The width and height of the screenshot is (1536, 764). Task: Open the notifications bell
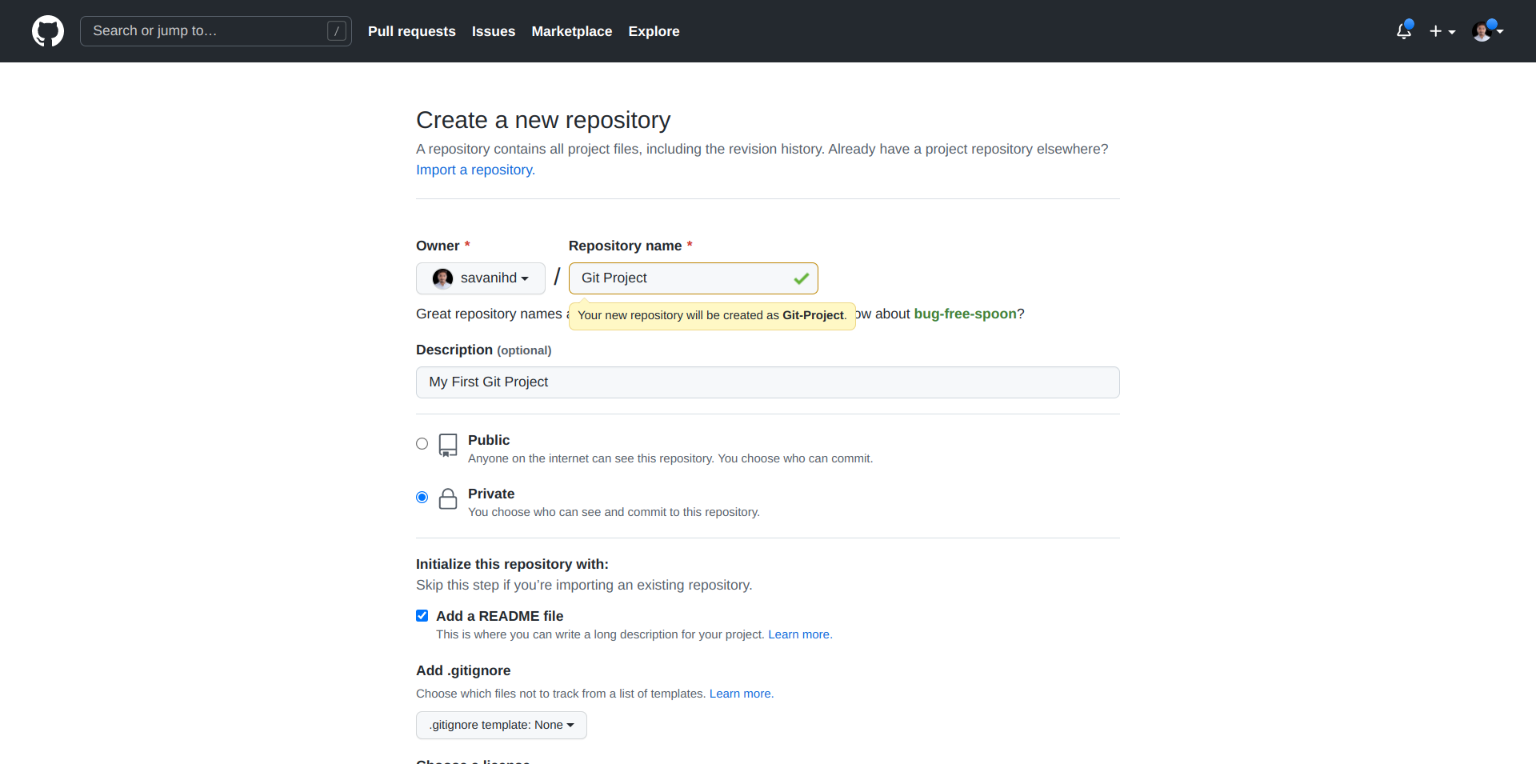[1404, 31]
